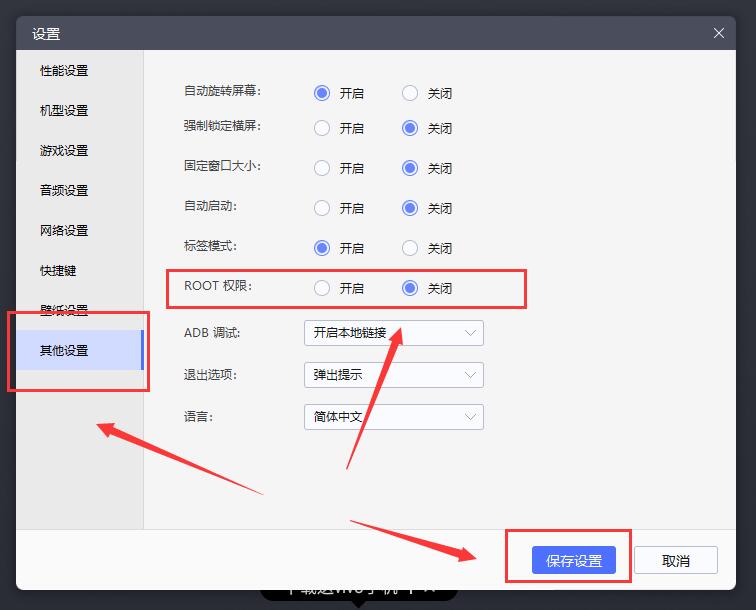Switch to the 性能设置 tab

tap(64, 71)
